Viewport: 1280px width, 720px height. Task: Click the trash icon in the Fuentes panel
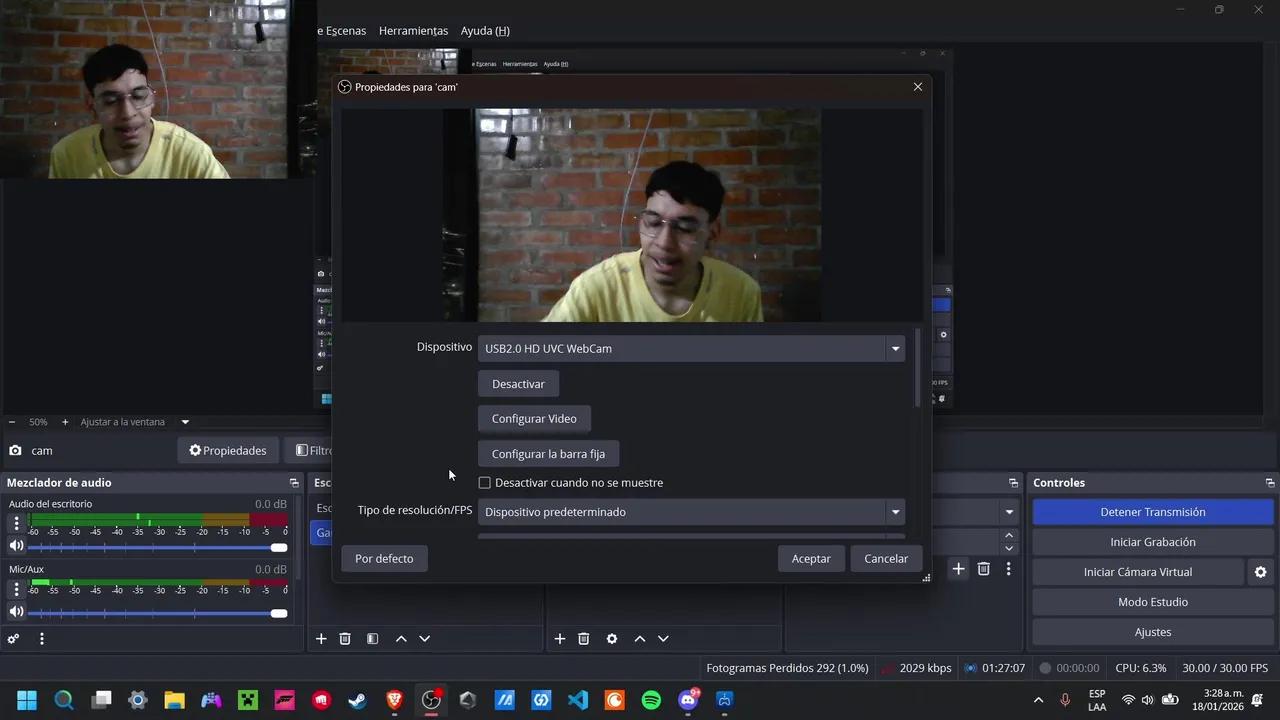point(583,638)
